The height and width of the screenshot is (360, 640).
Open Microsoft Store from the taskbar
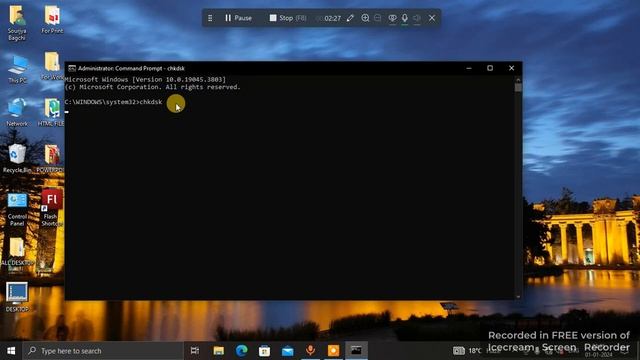point(264,351)
